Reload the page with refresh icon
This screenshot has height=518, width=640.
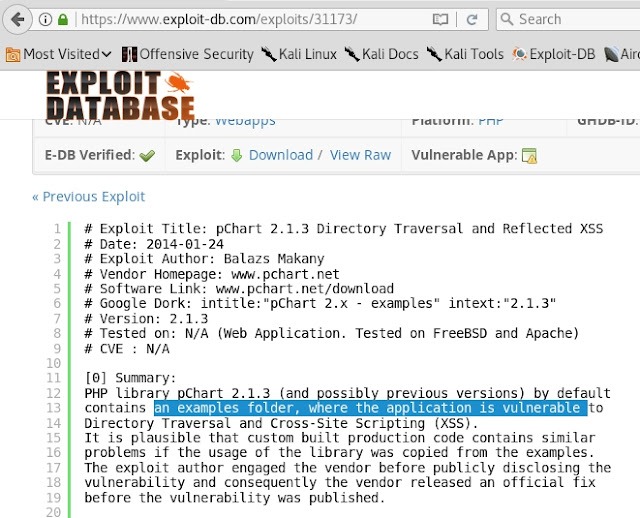(x=472, y=19)
